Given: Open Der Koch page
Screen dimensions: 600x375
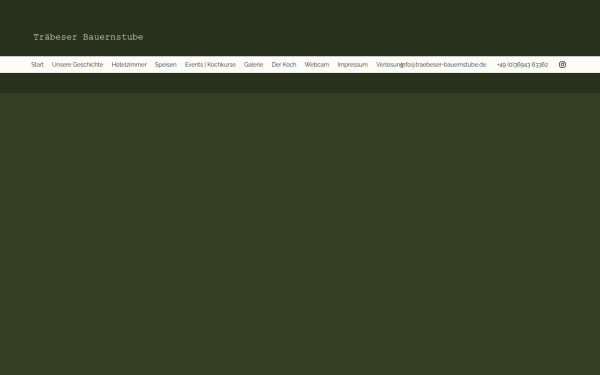Looking at the screenshot, I should [x=284, y=65].
